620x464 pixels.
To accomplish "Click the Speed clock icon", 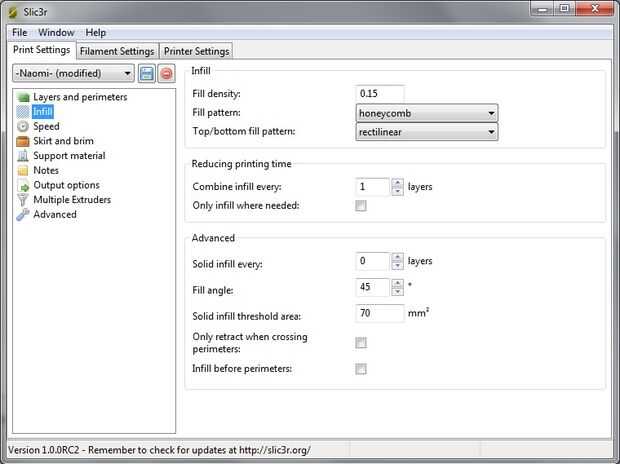I will click(23, 127).
